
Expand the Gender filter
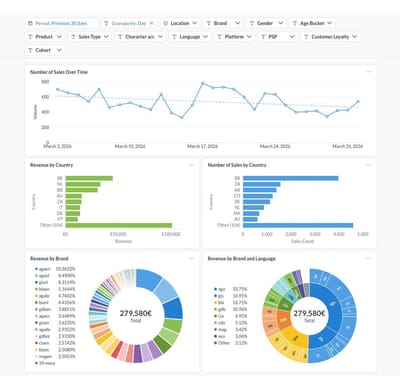[266, 23]
